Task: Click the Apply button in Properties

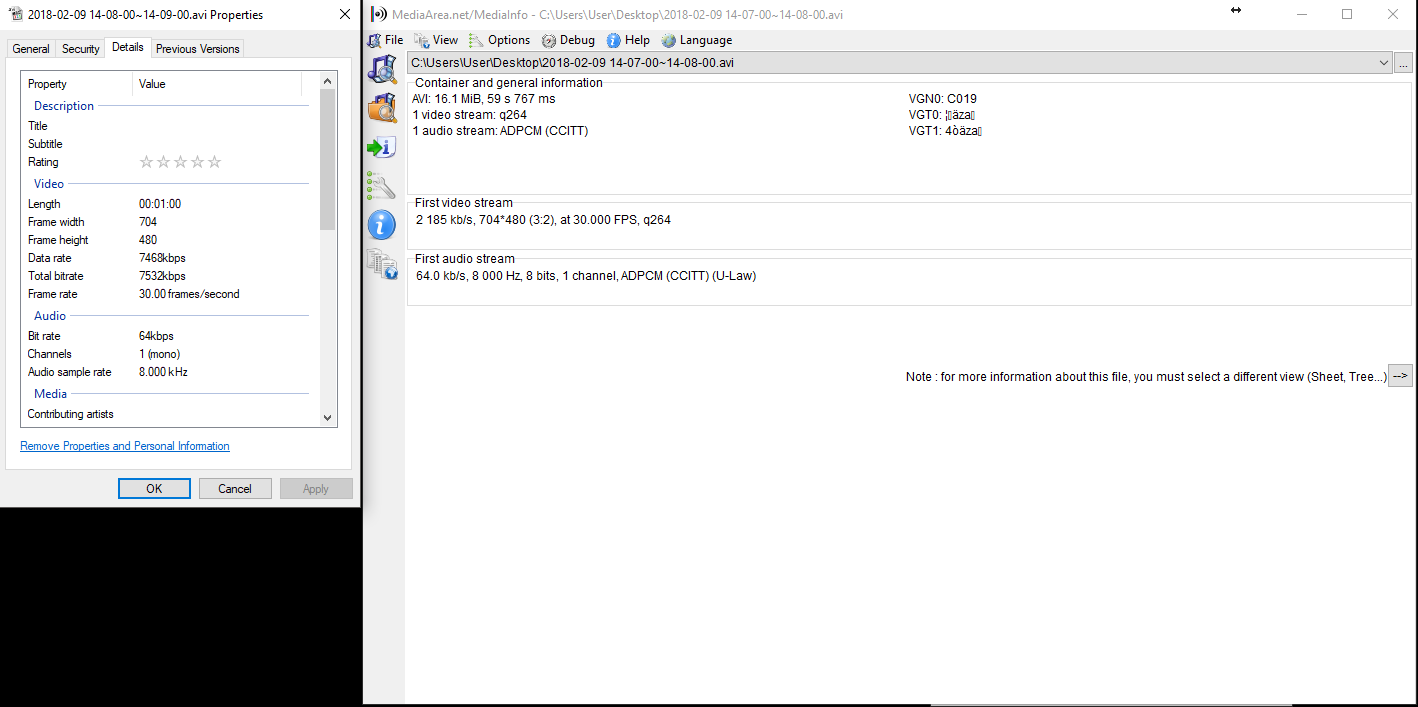Action: pos(316,489)
